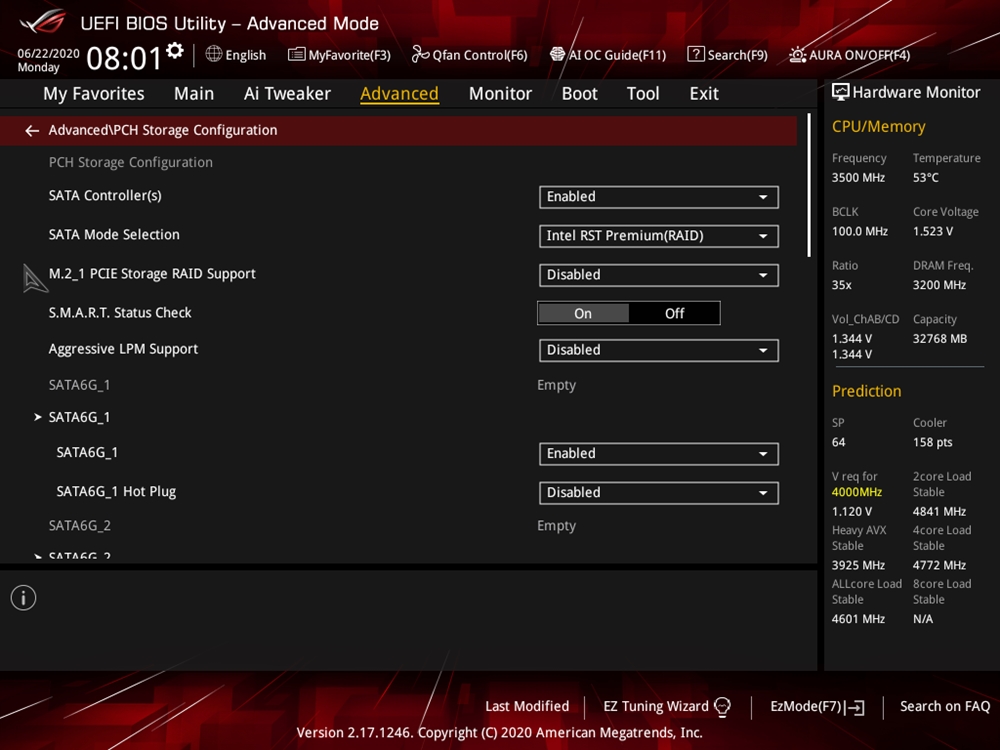Screen dimensions: 1000x750
Task: Open SATA Controller(s) dropdown
Action: coord(659,197)
